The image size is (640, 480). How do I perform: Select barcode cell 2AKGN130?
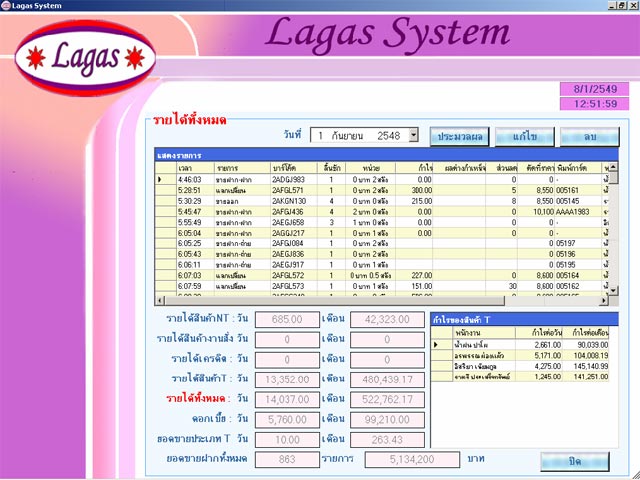[294, 201]
